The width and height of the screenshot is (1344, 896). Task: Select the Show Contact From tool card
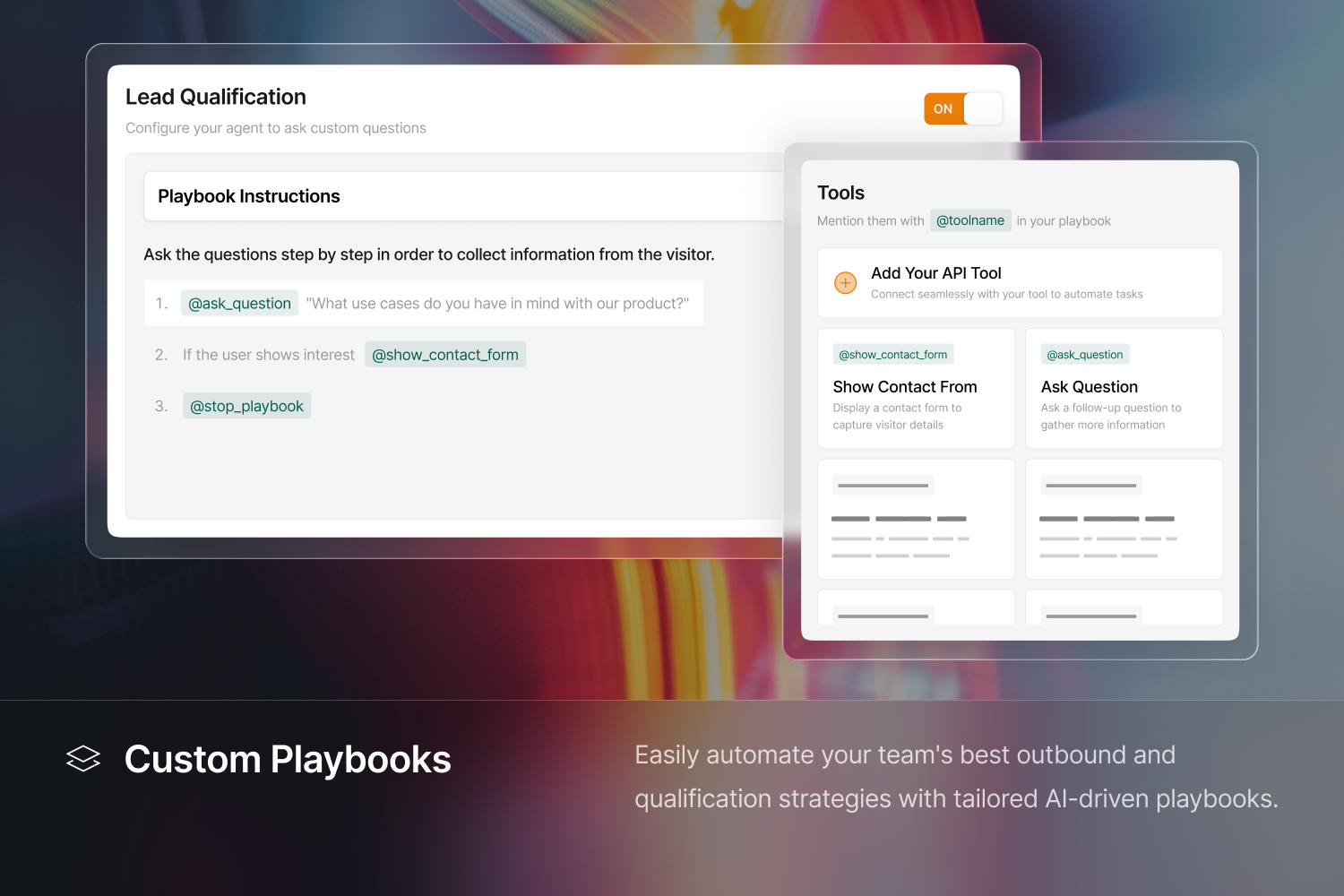click(x=916, y=388)
